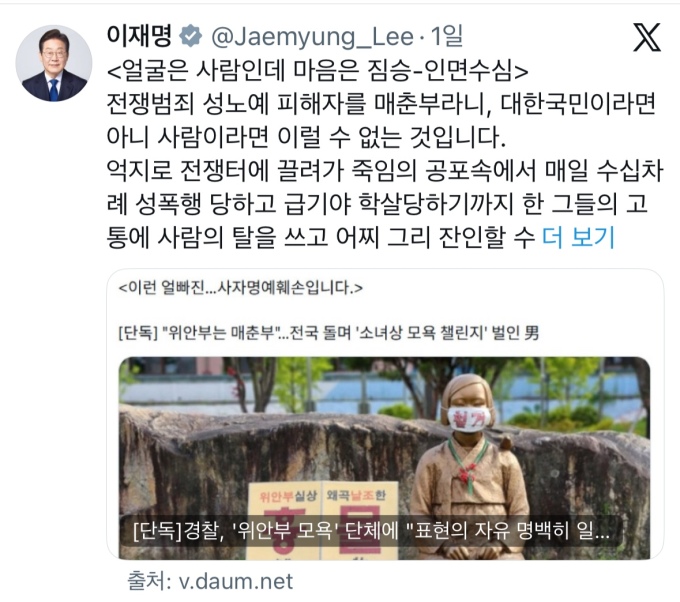
Task: Click the tweet line starting 전쟁범죄 성노예 피해자를
Action: (381, 104)
